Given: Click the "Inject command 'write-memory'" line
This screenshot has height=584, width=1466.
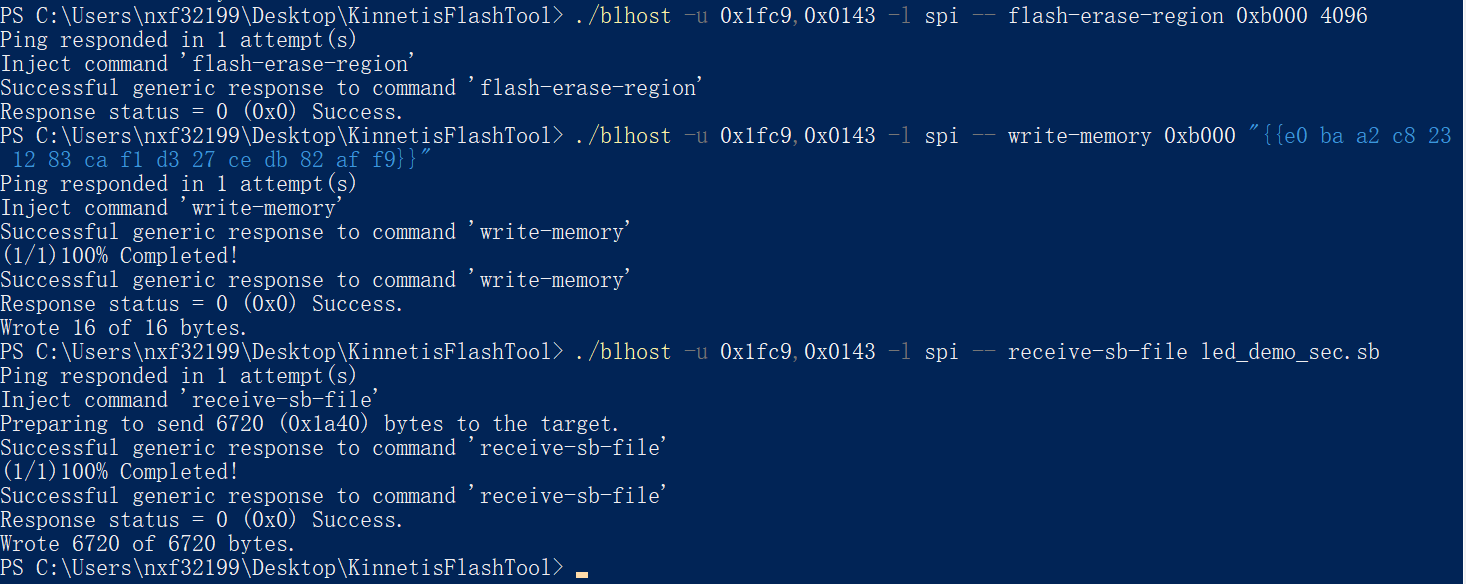Looking at the screenshot, I should click(172, 208).
